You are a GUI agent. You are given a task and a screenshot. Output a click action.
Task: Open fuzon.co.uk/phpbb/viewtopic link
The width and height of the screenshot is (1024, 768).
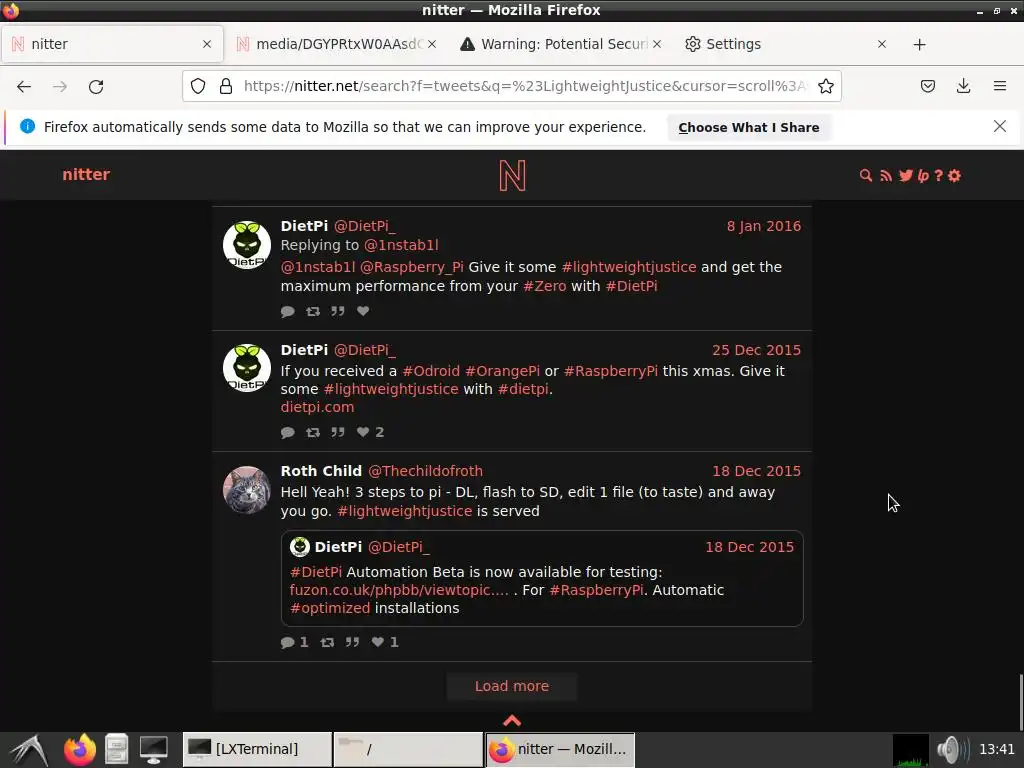(x=399, y=590)
